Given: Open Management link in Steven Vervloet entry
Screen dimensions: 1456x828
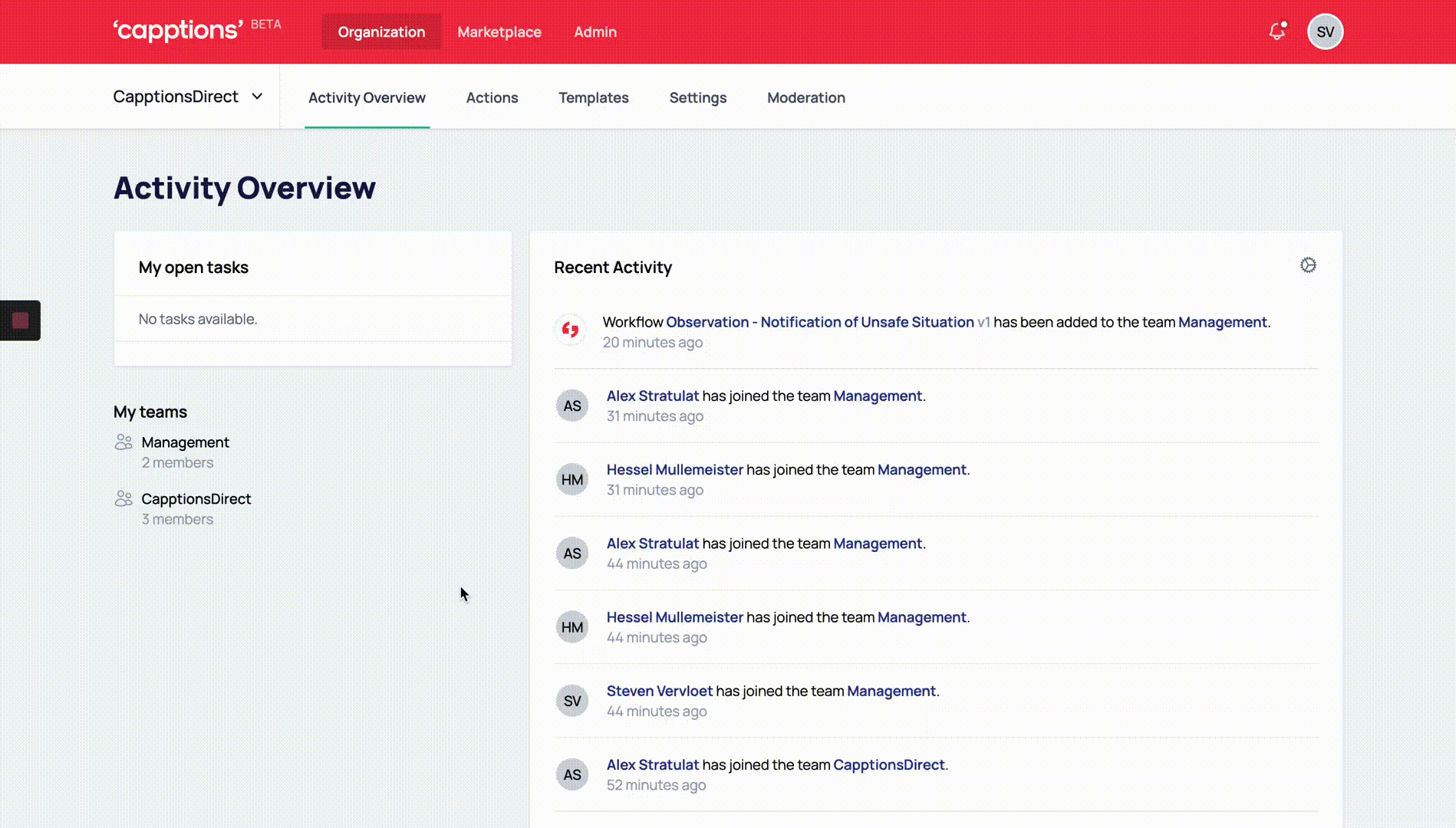Looking at the screenshot, I should coord(891,691).
